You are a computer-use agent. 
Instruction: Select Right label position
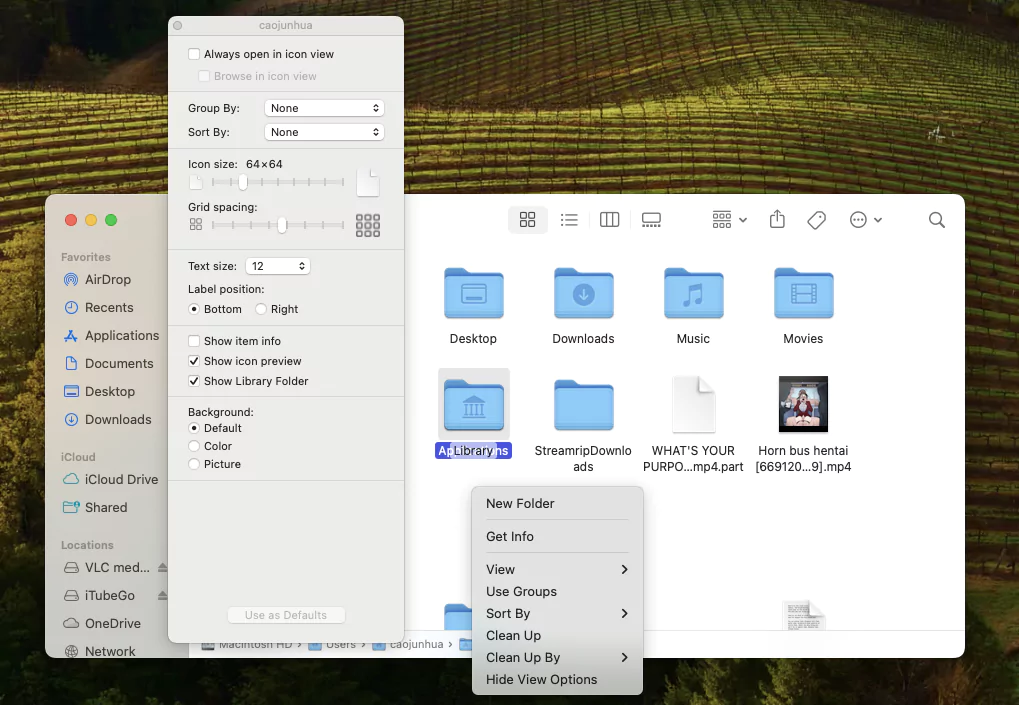pos(260,309)
